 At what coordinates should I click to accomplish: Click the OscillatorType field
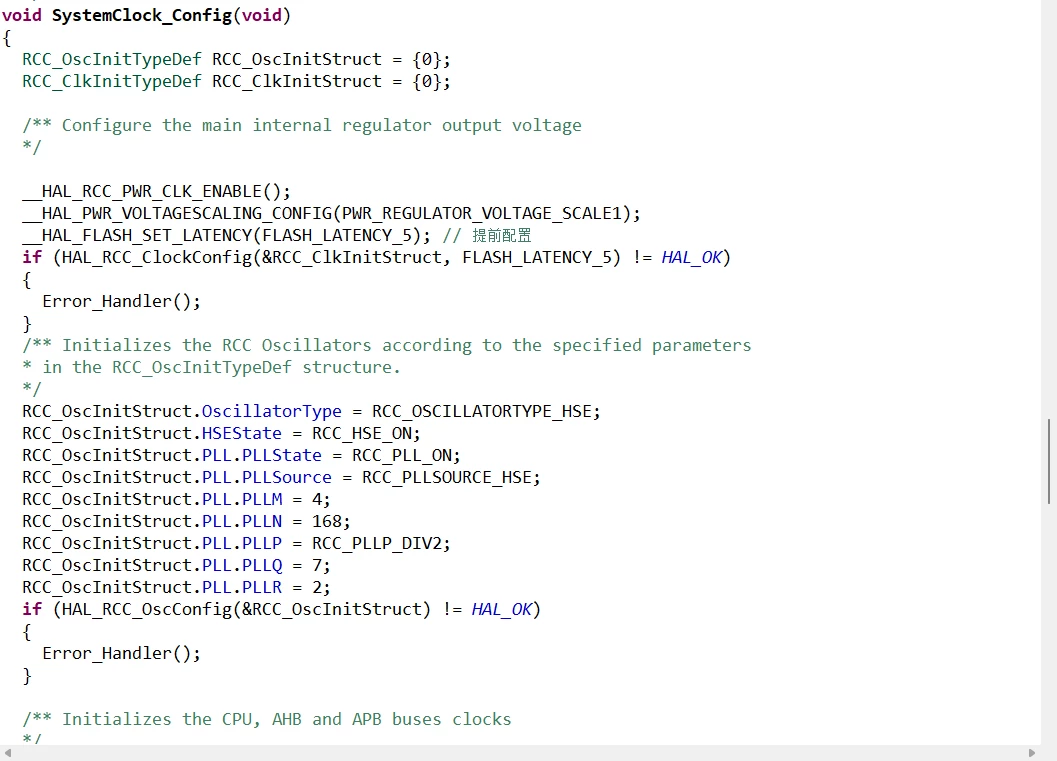click(272, 411)
